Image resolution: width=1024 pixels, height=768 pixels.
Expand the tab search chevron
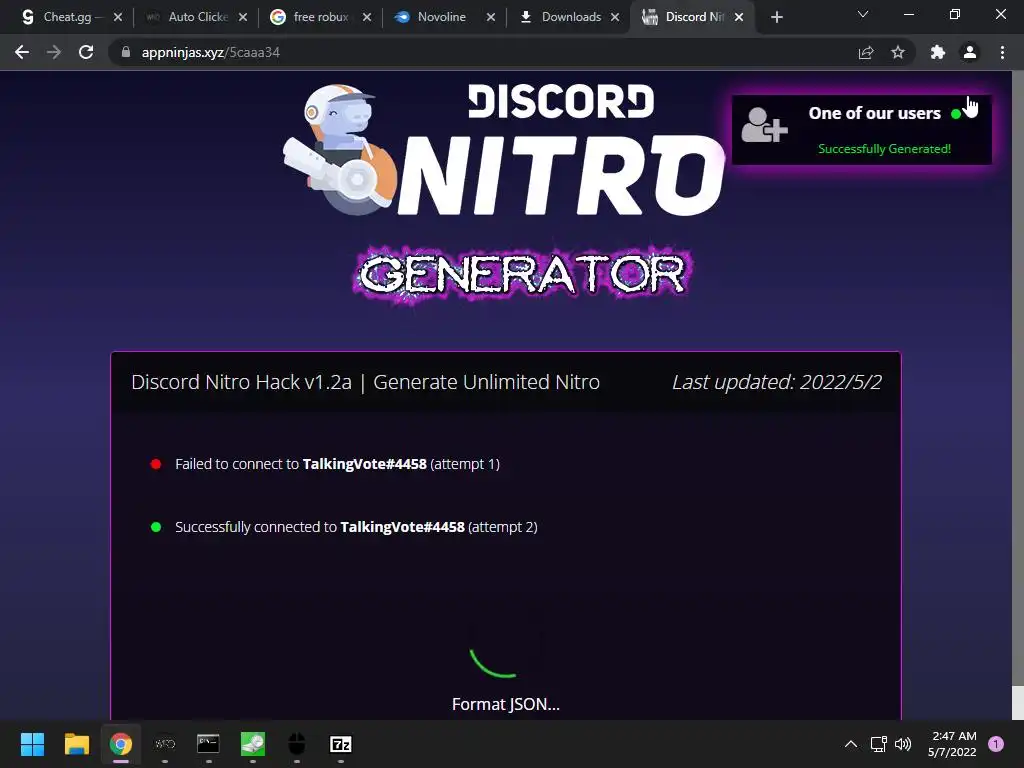coord(863,14)
